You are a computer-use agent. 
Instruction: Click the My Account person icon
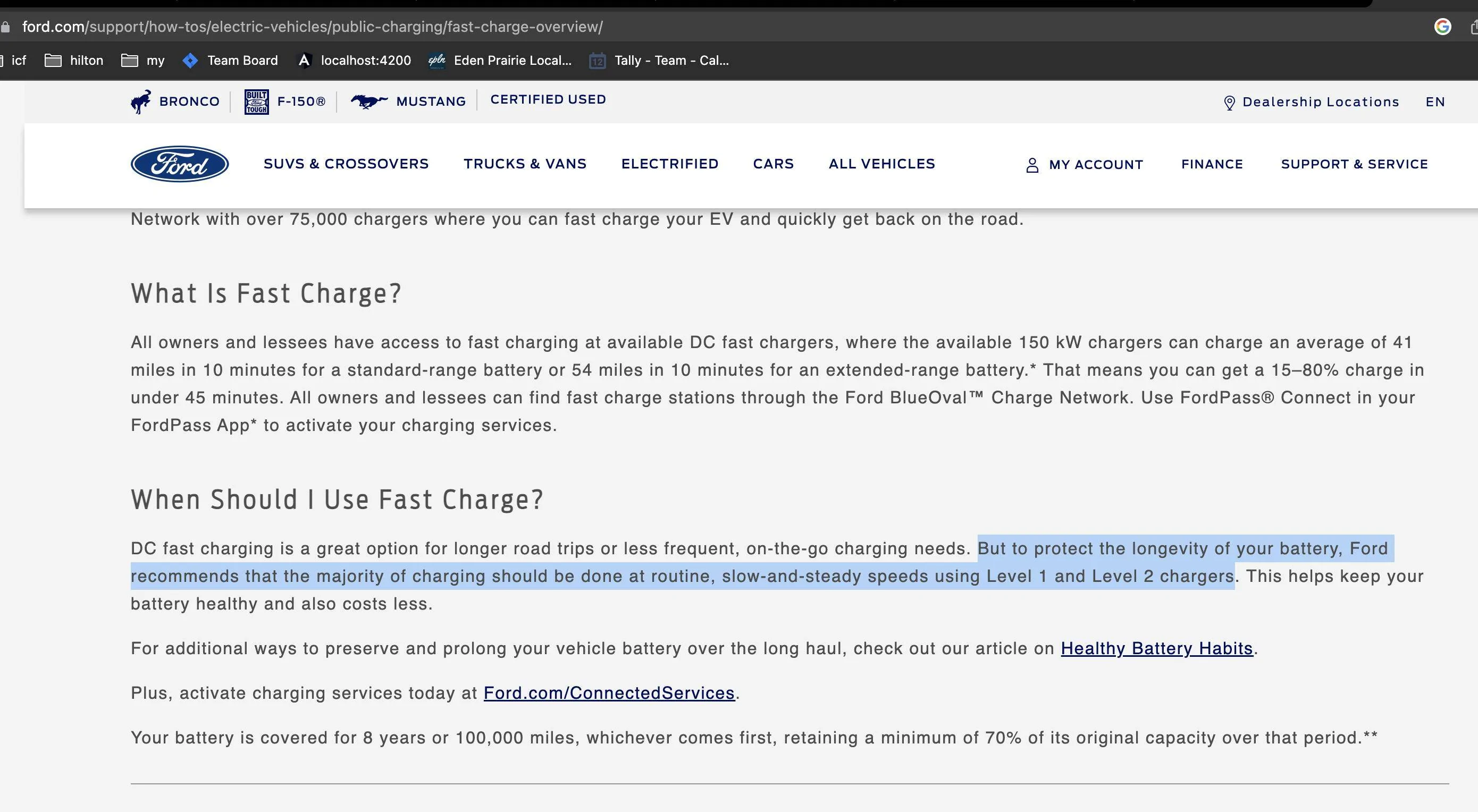click(x=1031, y=165)
